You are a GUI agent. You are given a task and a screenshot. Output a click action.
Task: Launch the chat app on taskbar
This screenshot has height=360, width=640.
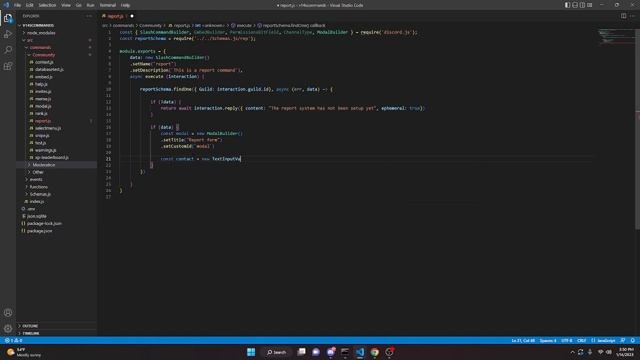coord(316,352)
